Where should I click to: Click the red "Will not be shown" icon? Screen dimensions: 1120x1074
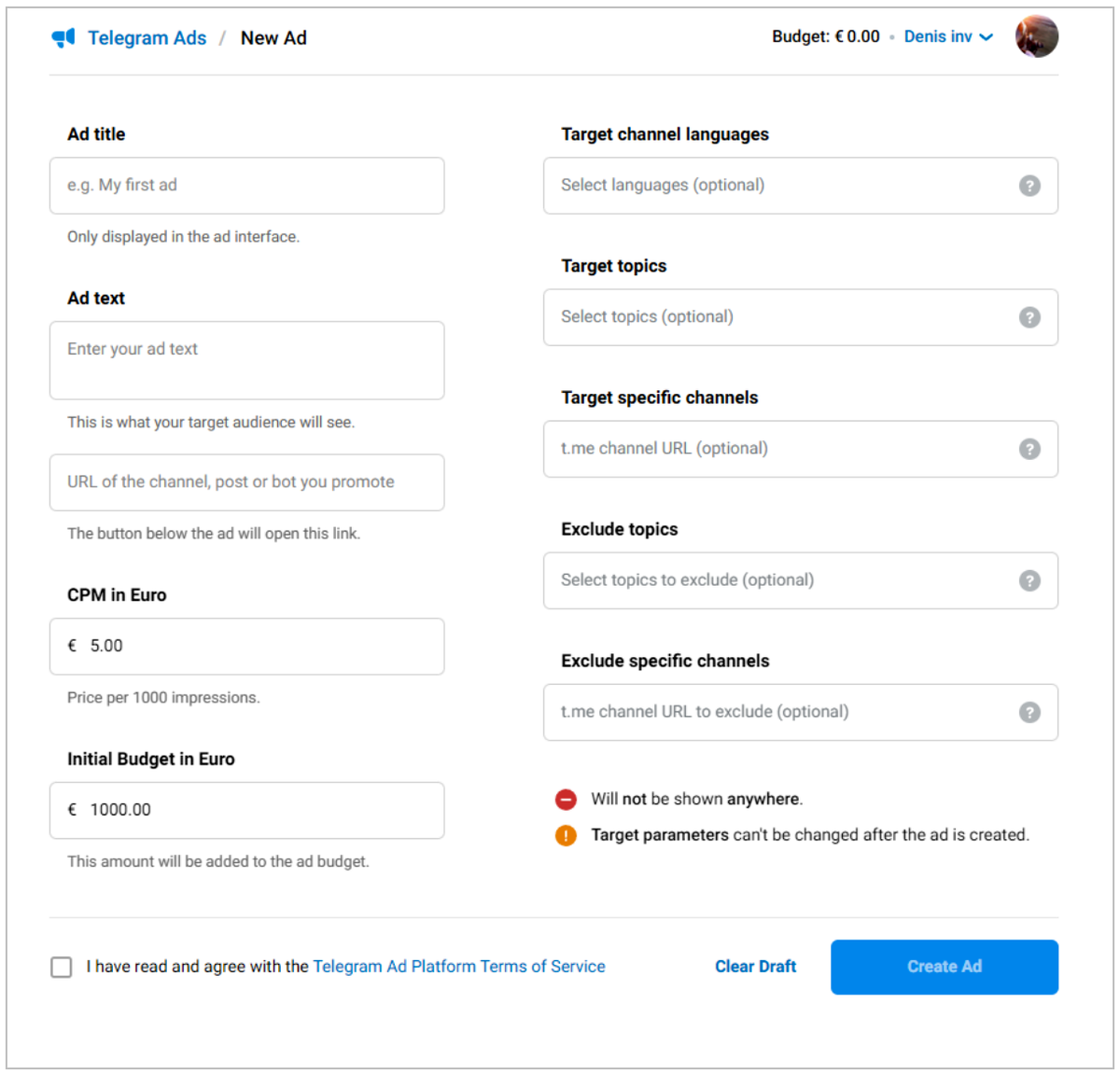point(566,799)
